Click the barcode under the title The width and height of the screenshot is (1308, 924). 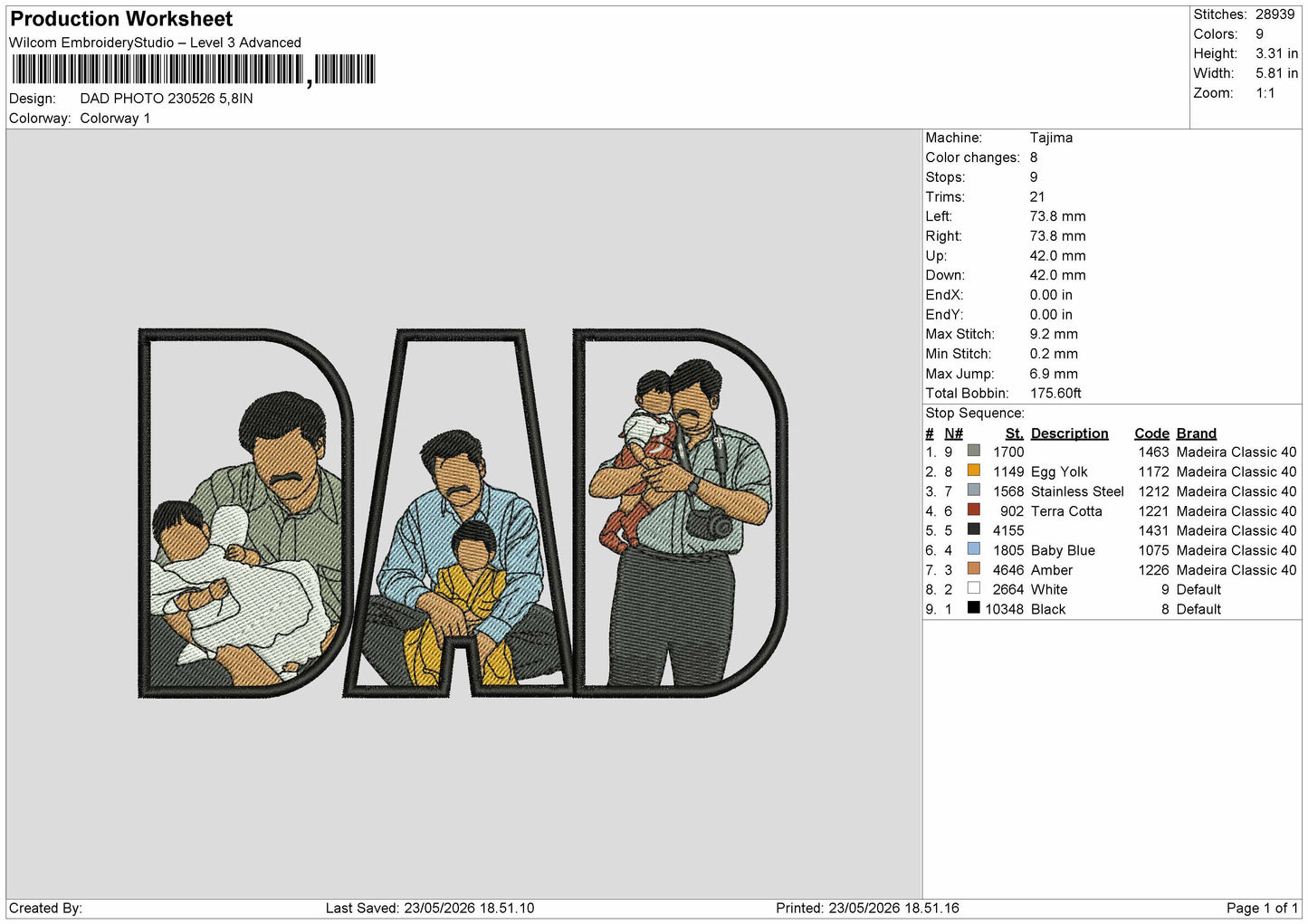coord(192,70)
